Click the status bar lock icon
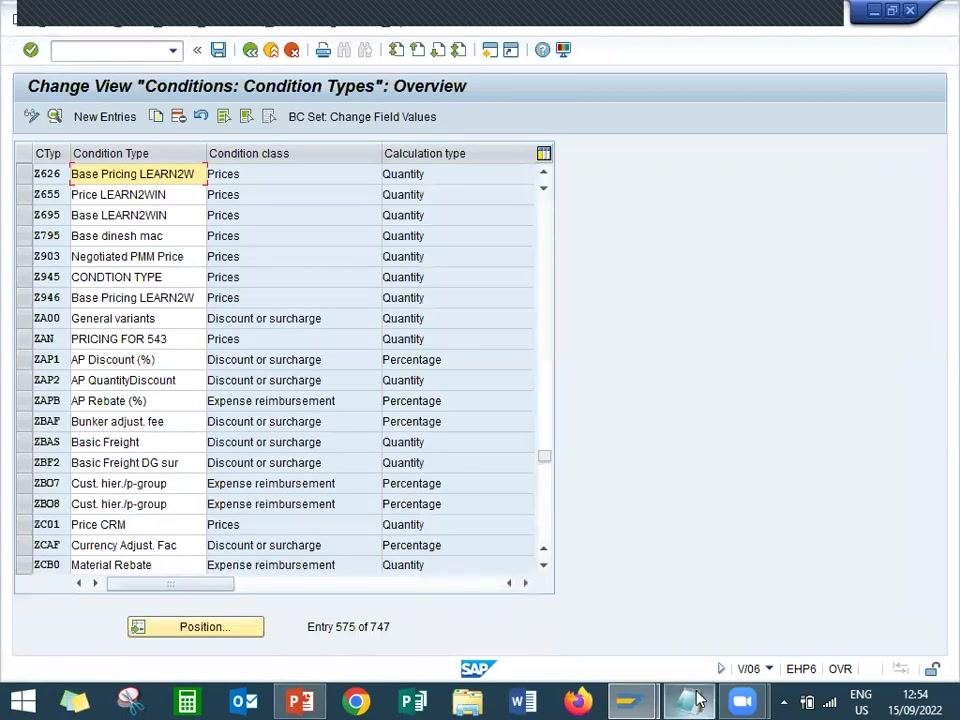This screenshot has width=960, height=720. click(x=932, y=669)
